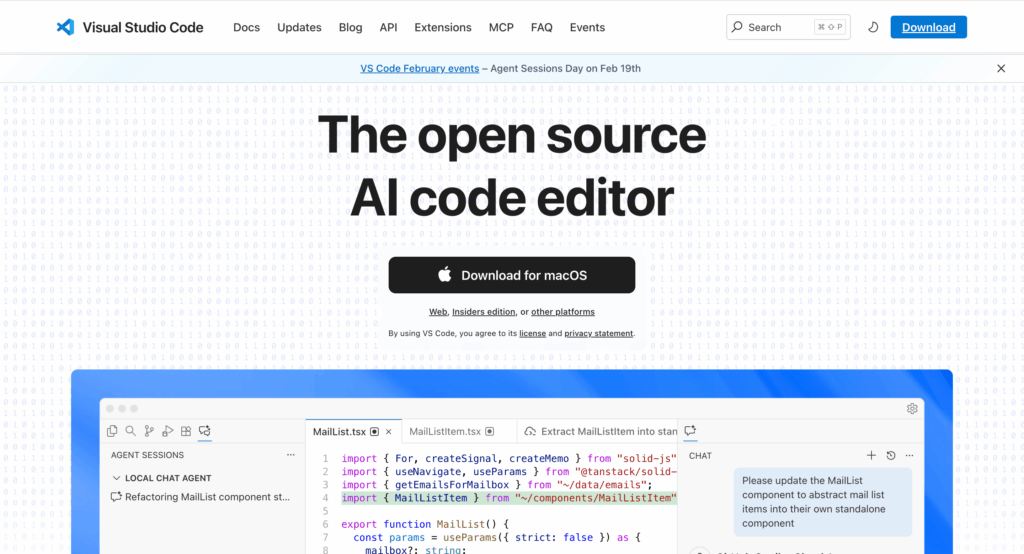This screenshot has height=554, width=1024.
Task: Click highlighted import MailListItem code line
Action: 509,498
